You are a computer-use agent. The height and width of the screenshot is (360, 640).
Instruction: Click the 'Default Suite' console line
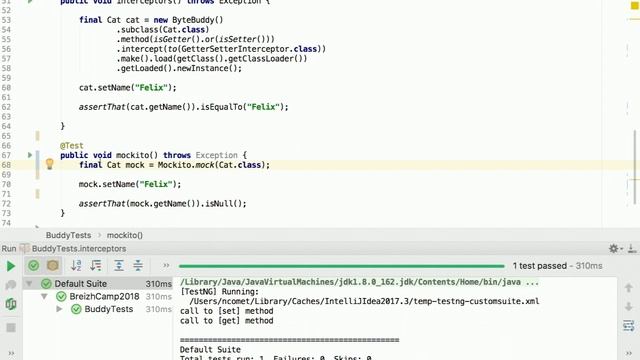210,350
